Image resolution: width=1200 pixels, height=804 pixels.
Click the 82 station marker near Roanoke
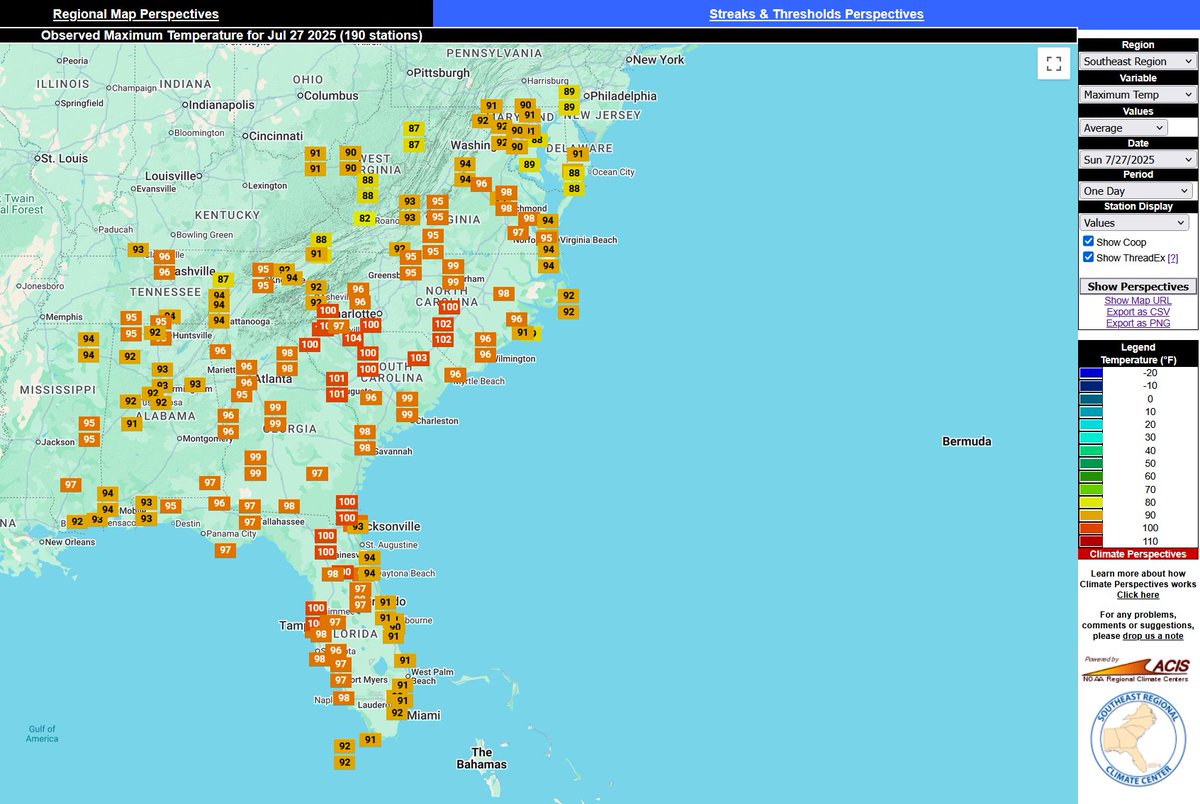[x=363, y=218]
